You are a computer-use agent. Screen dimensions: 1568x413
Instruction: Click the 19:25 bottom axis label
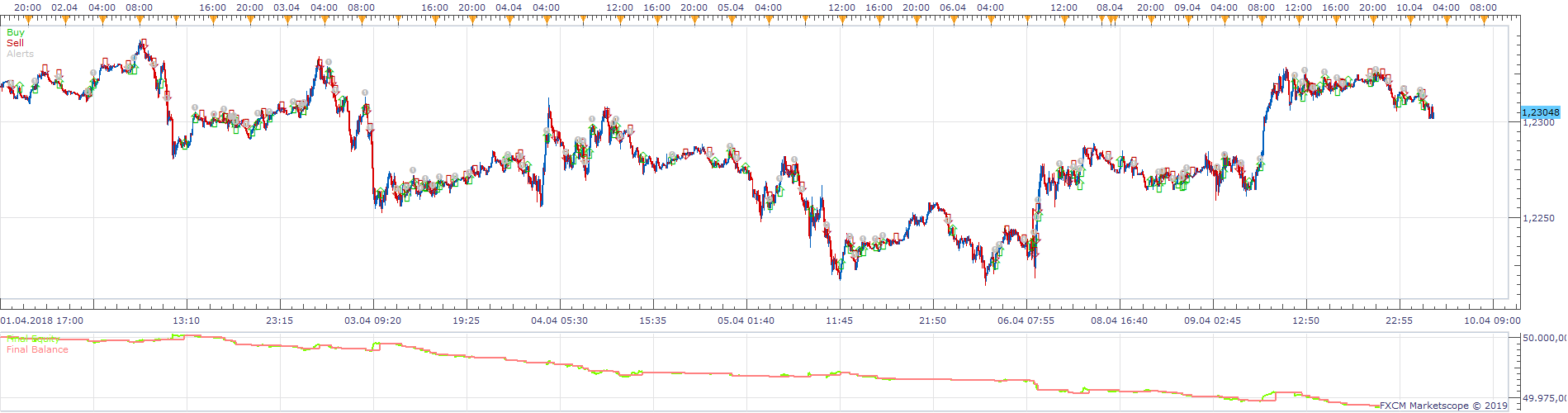(466, 320)
